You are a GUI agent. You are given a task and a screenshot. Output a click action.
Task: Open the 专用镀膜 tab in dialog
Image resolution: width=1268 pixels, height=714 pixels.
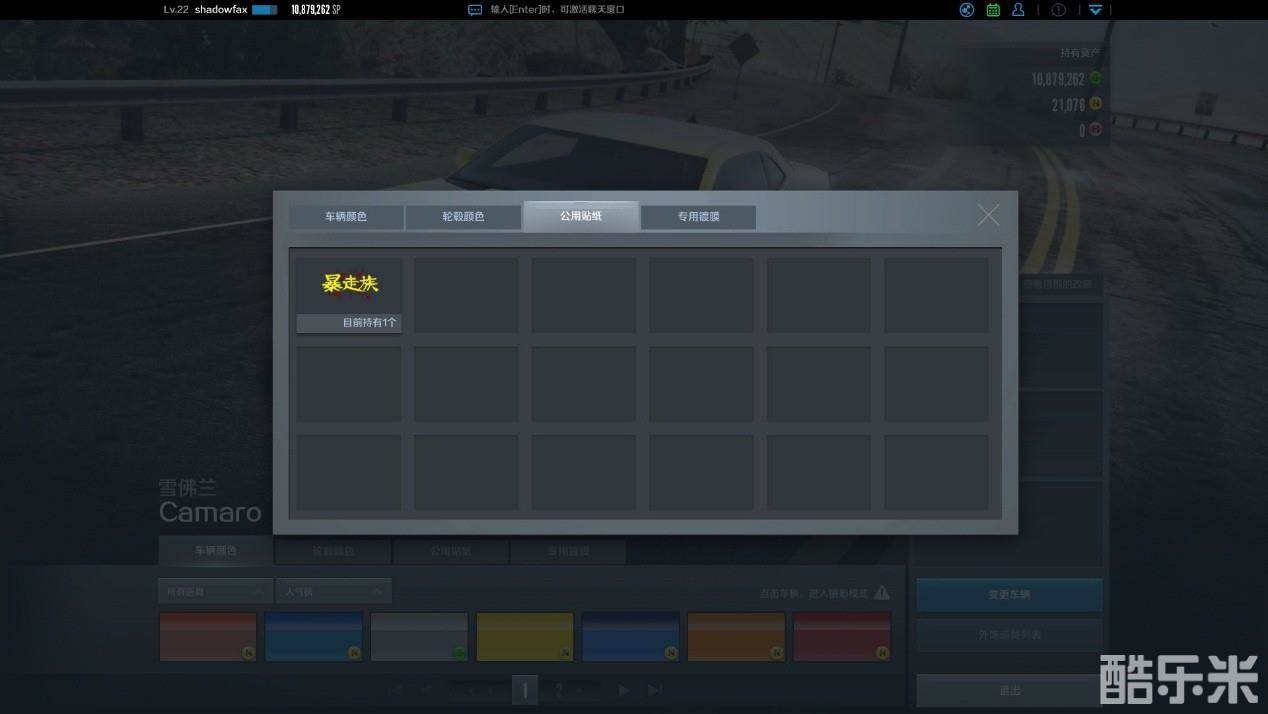coord(698,216)
